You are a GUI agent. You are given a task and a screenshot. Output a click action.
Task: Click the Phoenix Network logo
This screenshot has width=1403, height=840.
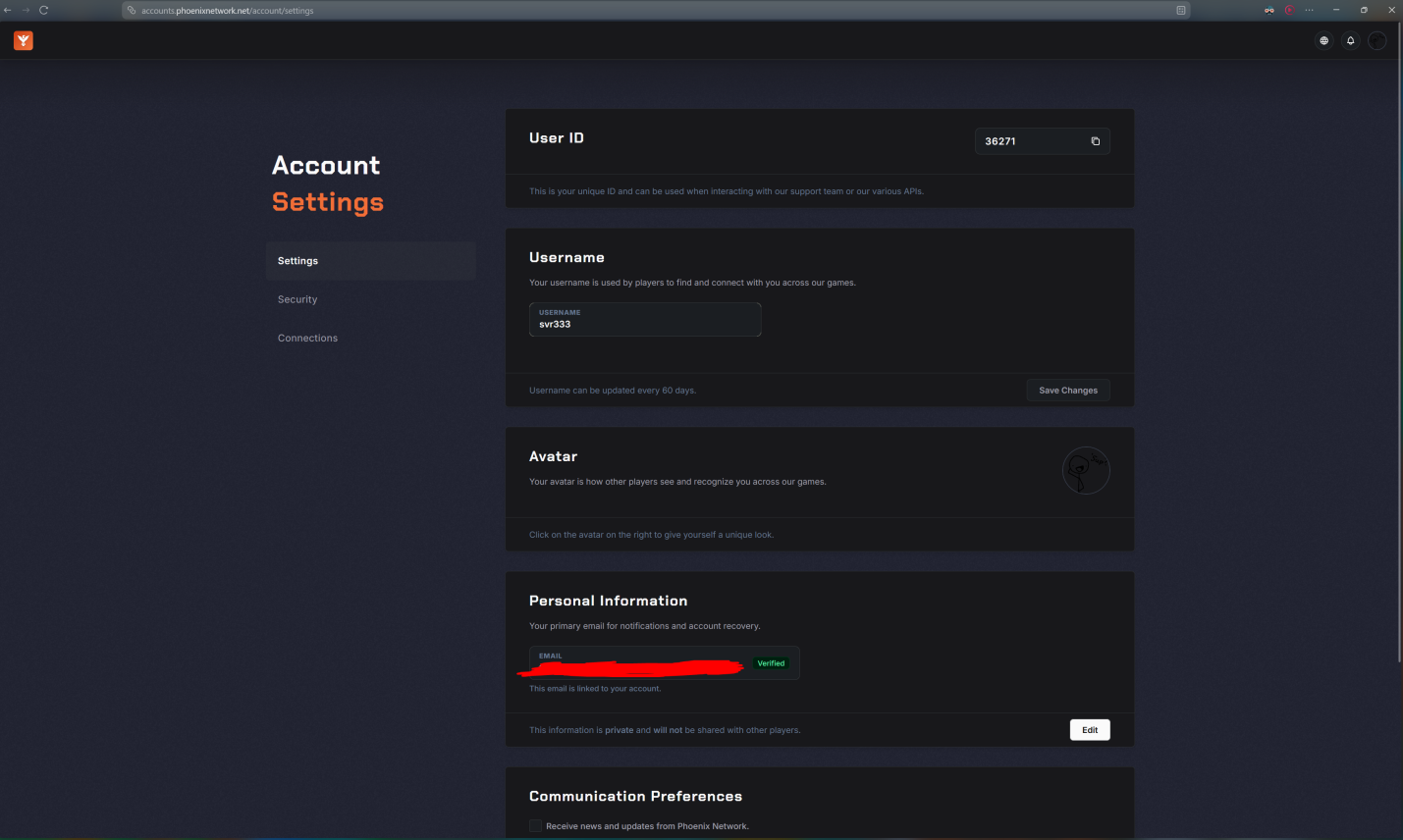pyautogui.click(x=24, y=40)
